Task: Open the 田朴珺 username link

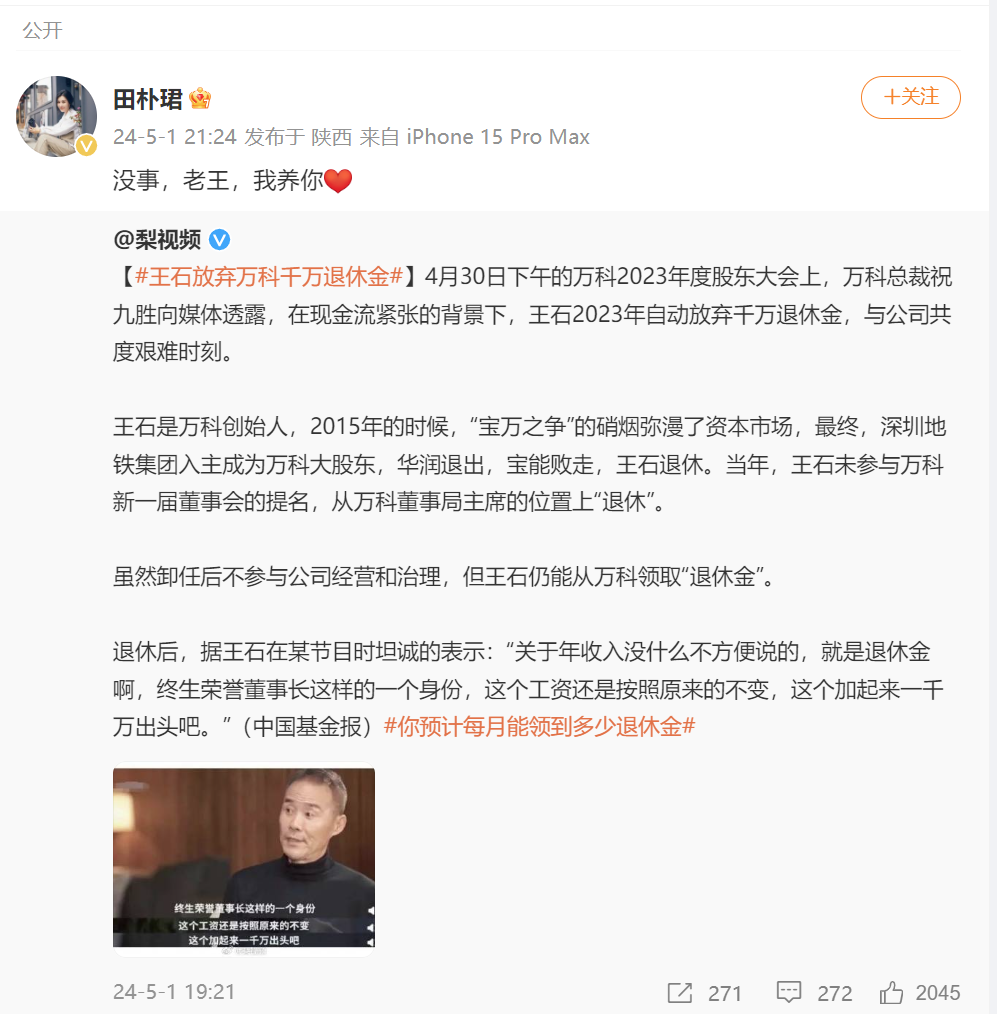Action: coord(148,100)
